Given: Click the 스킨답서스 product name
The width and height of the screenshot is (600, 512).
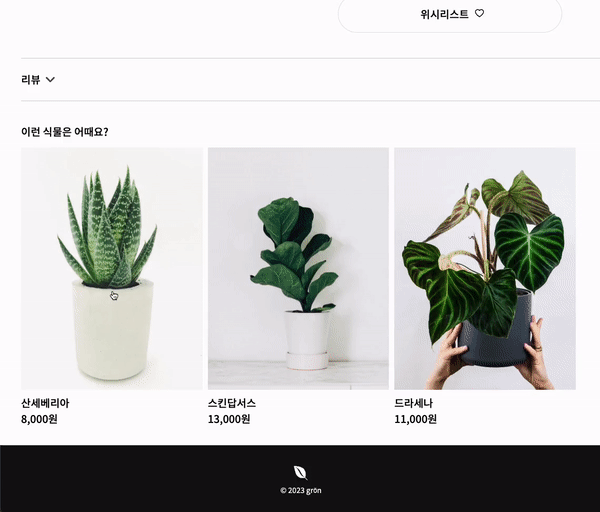Looking at the screenshot, I should point(232,403).
